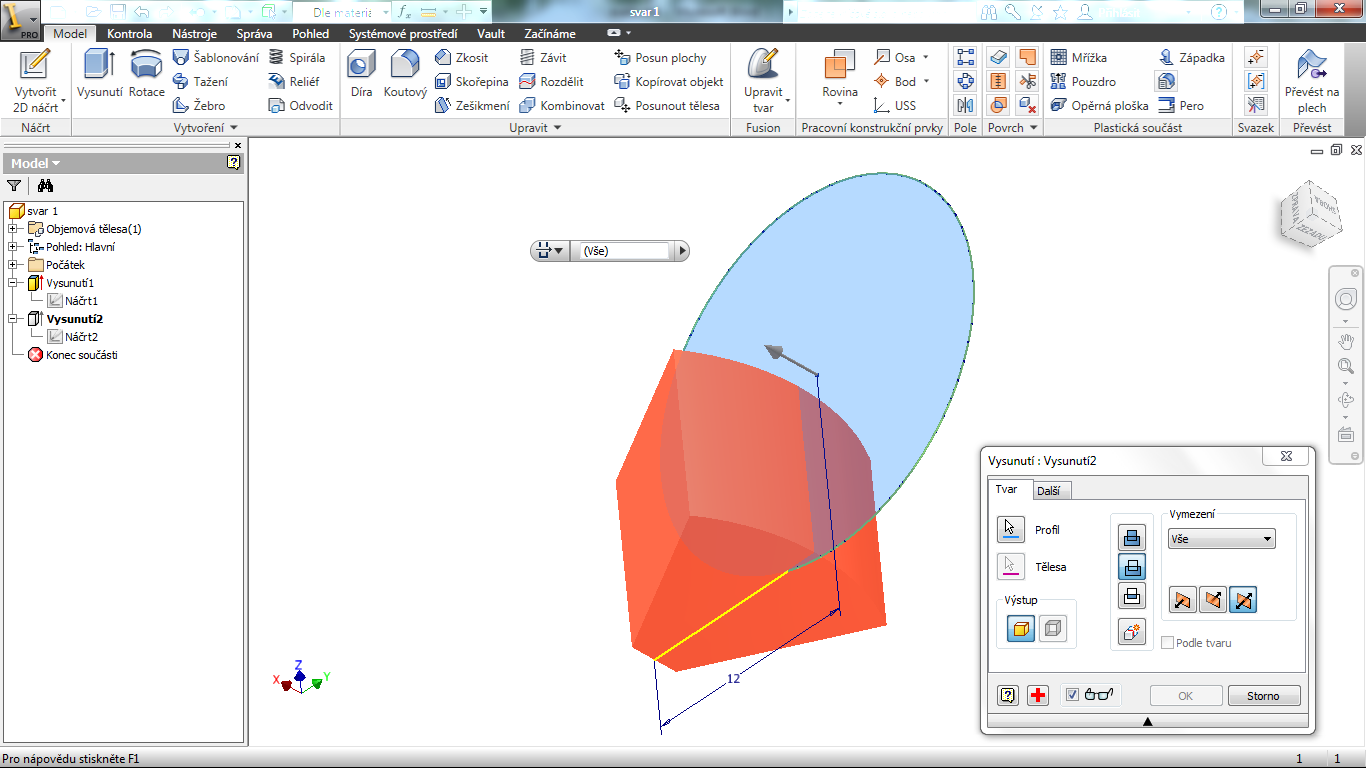Choose the Skořepina shell tool
The height and width of the screenshot is (768, 1366).
[471, 82]
